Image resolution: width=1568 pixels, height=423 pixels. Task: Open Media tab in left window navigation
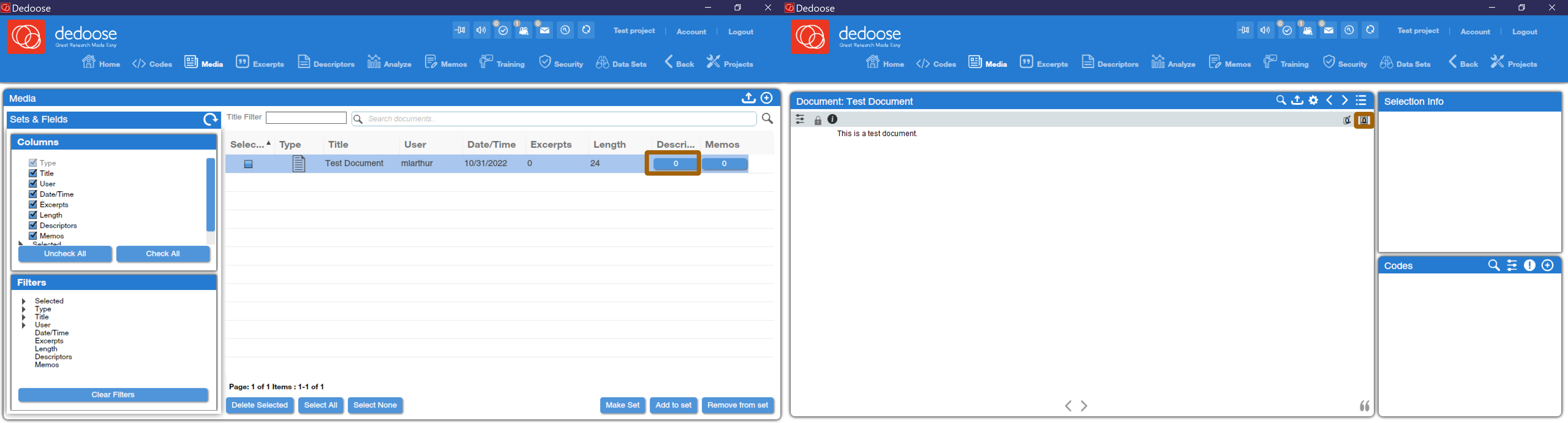[x=204, y=63]
